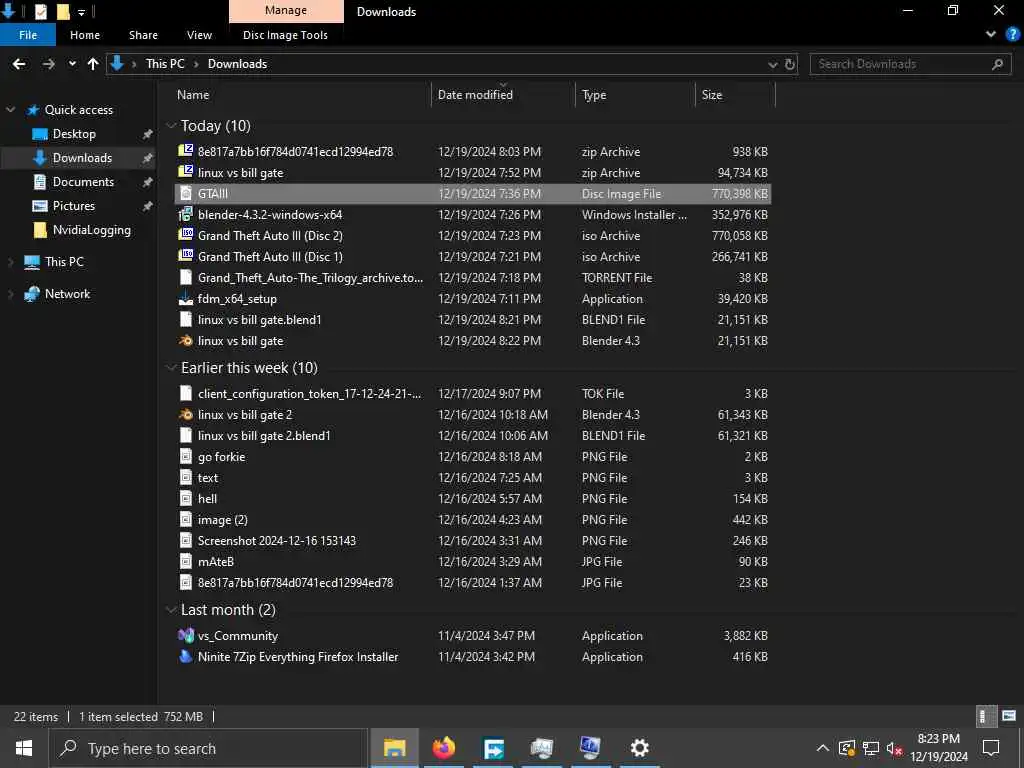Image resolution: width=1024 pixels, height=768 pixels.
Task: Switch to the Share ribbon tab
Action: tap(143, 35)
